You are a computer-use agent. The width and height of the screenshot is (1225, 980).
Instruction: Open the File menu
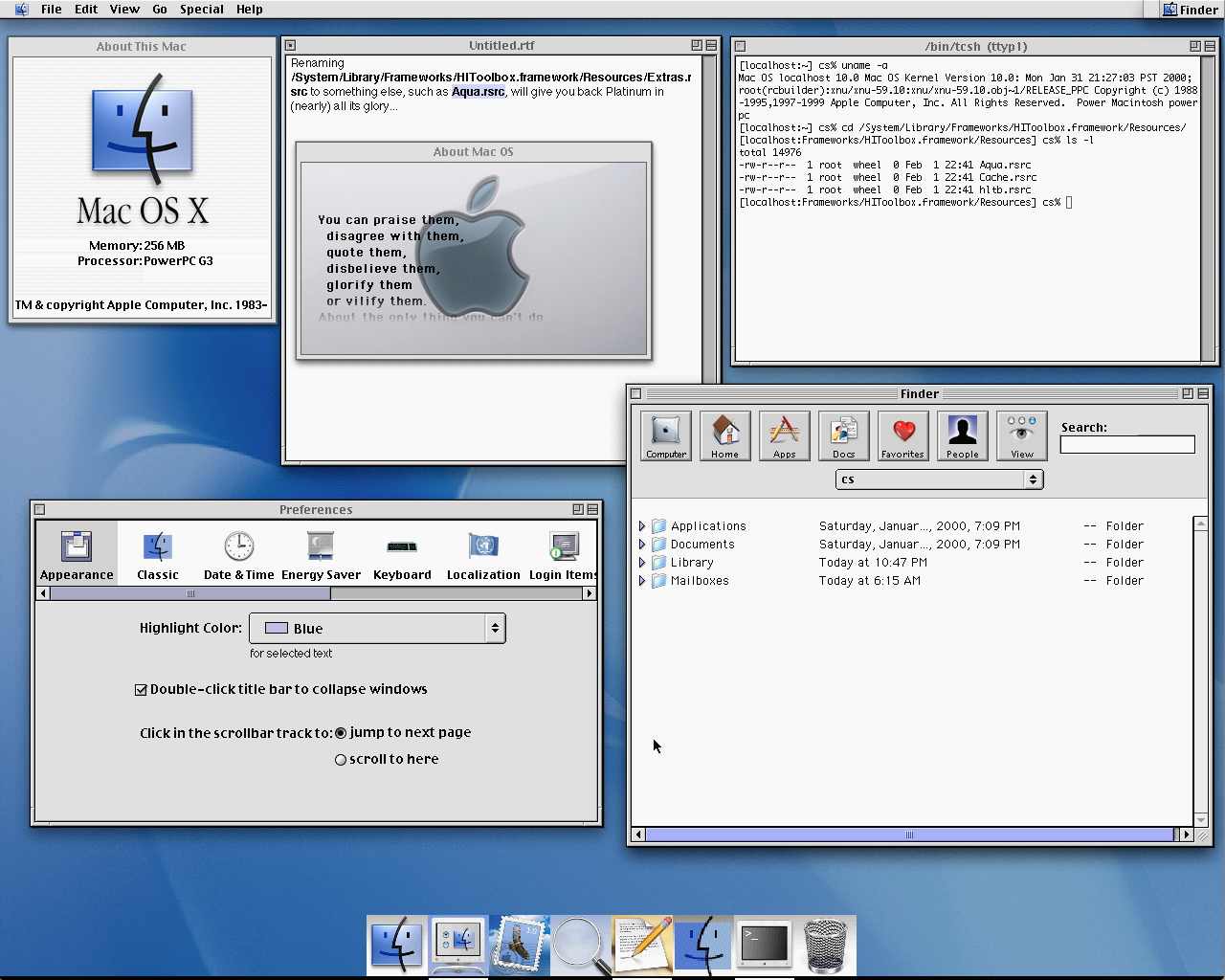pyautogui.click(x=52, y=10)
